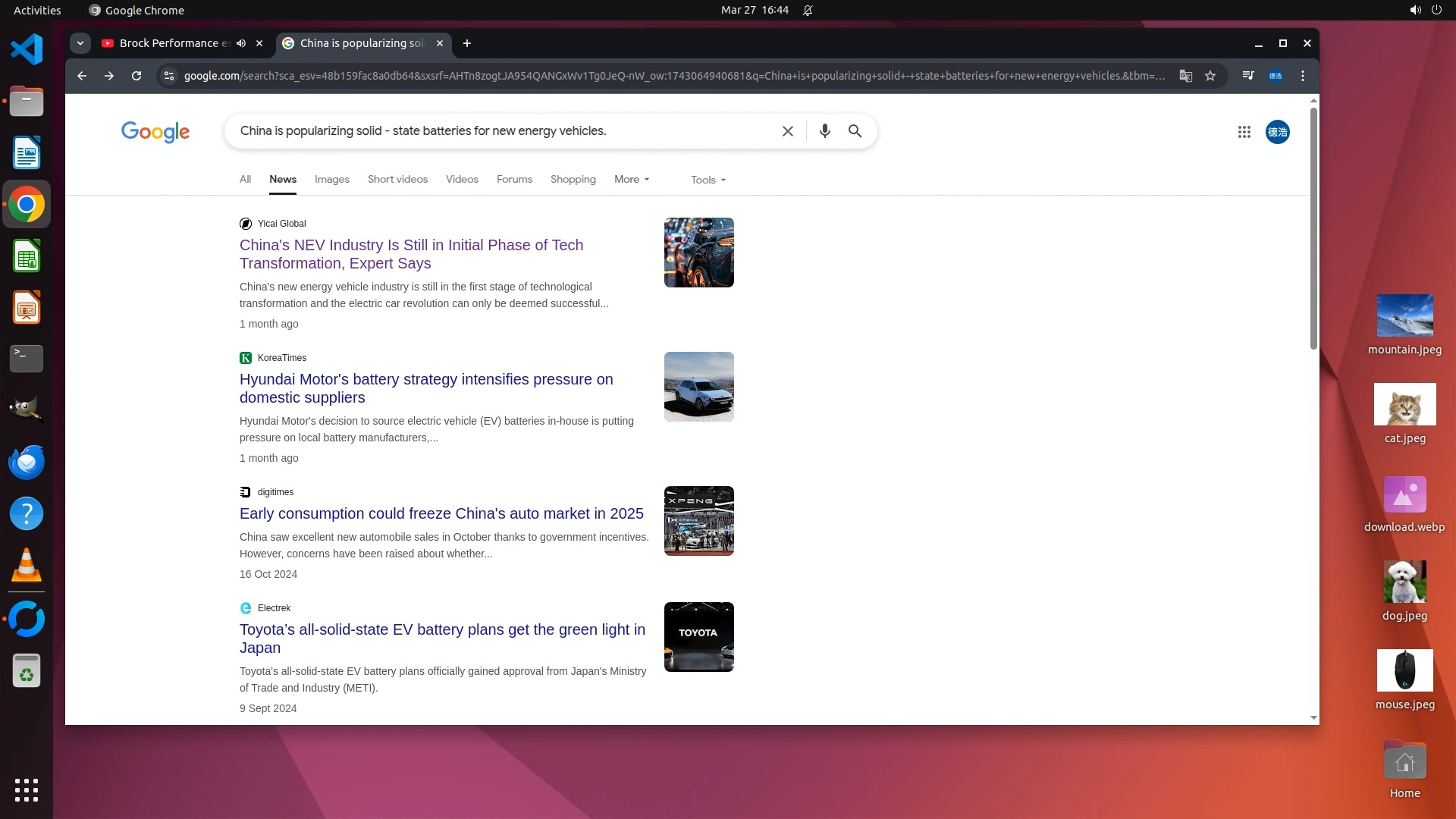Open the Google apps grid
This screenshot has width=1456, height=819.
[x=1244, y=132]
